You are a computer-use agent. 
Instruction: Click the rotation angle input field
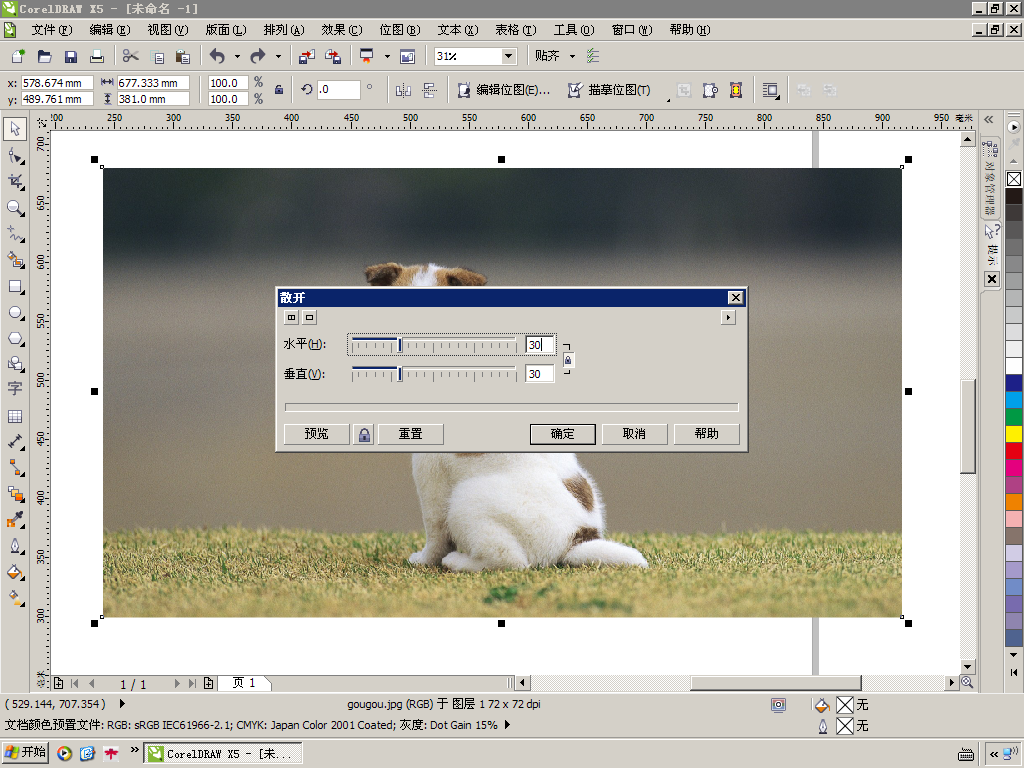pyautogui.click(x=338, y=90)
